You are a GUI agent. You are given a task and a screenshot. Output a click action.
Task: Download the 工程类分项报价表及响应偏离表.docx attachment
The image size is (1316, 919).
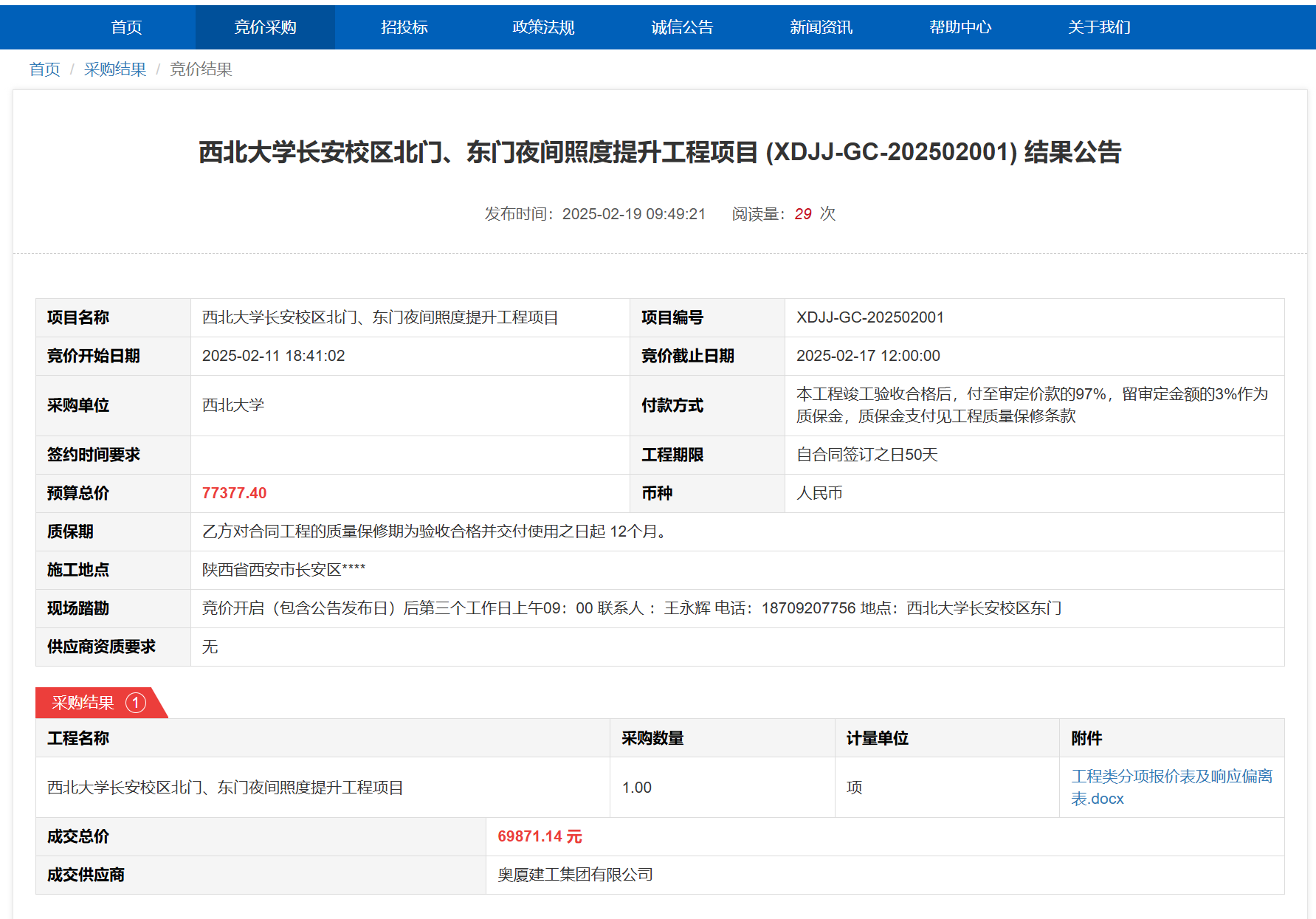(x=1171, y=787)
